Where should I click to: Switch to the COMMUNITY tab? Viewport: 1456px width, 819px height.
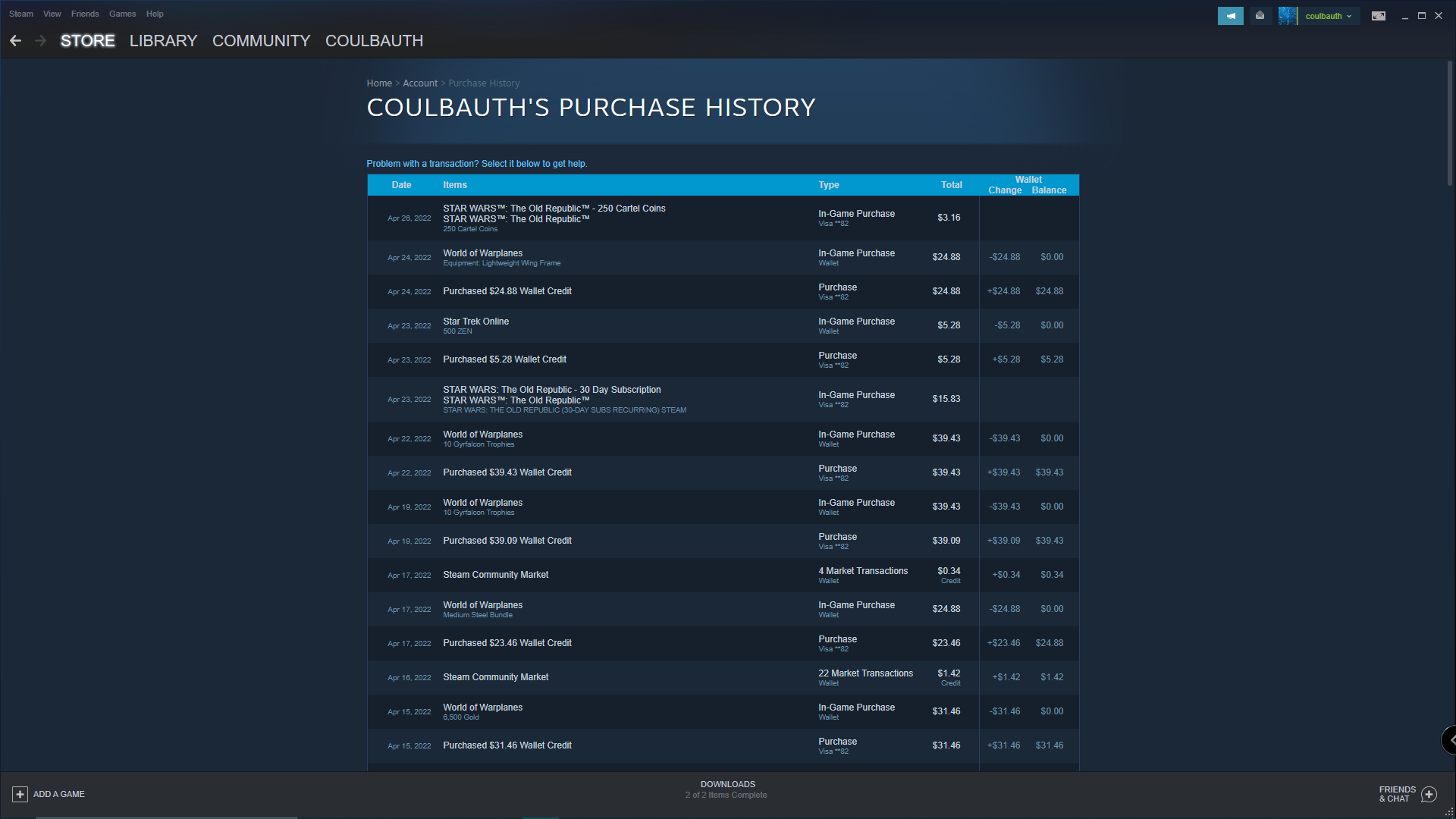point(261,41)
